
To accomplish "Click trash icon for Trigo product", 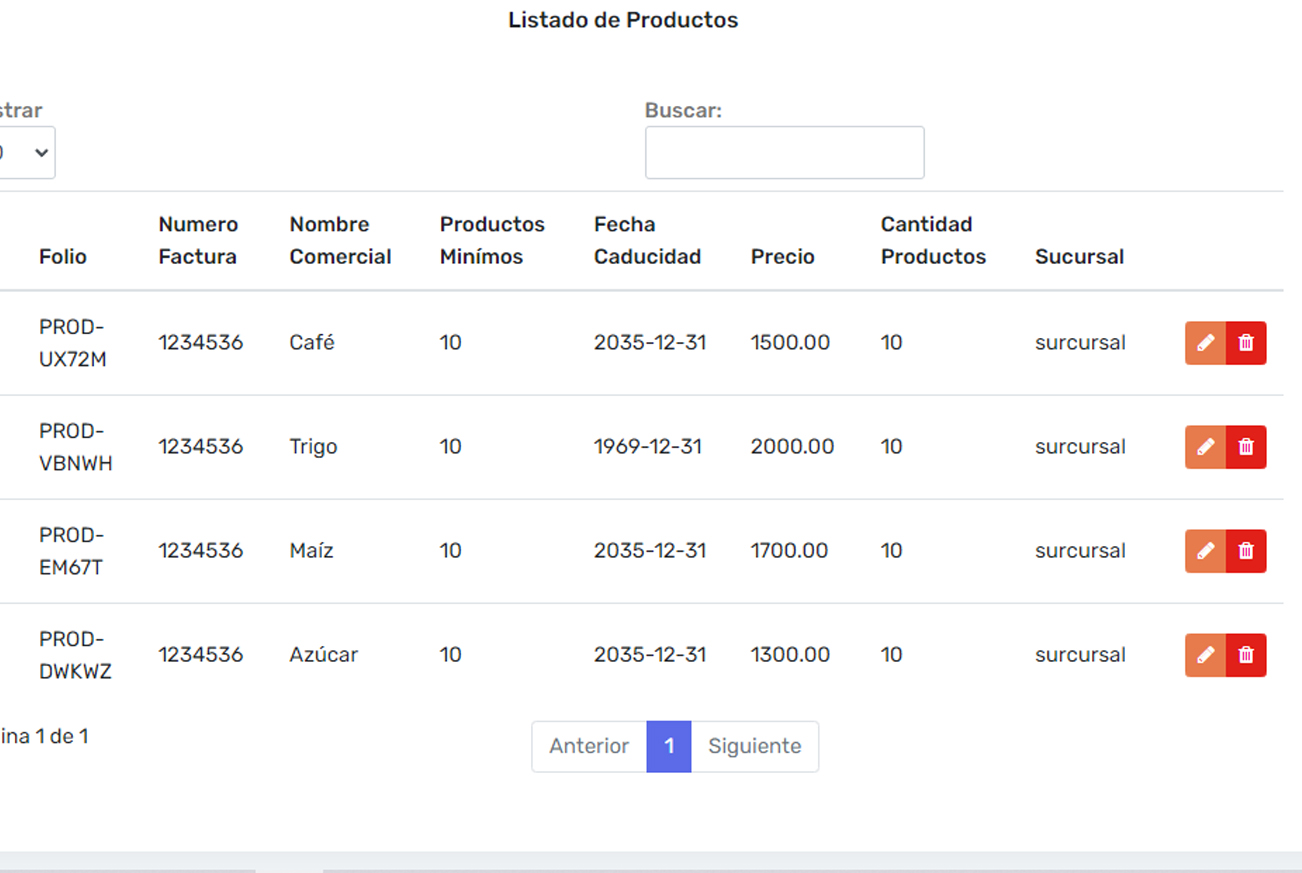I will click(x=1246, y=447).
